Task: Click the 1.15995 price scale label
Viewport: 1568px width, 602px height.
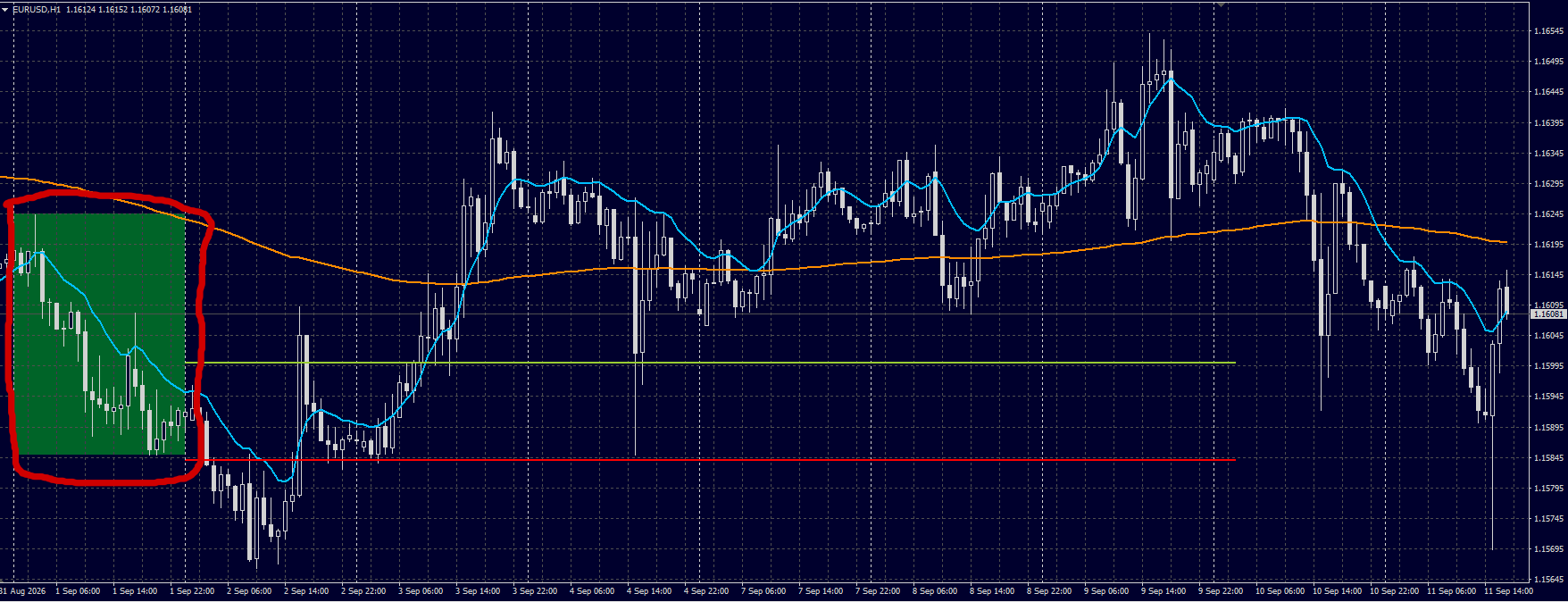Action: tap(1548, 366)
